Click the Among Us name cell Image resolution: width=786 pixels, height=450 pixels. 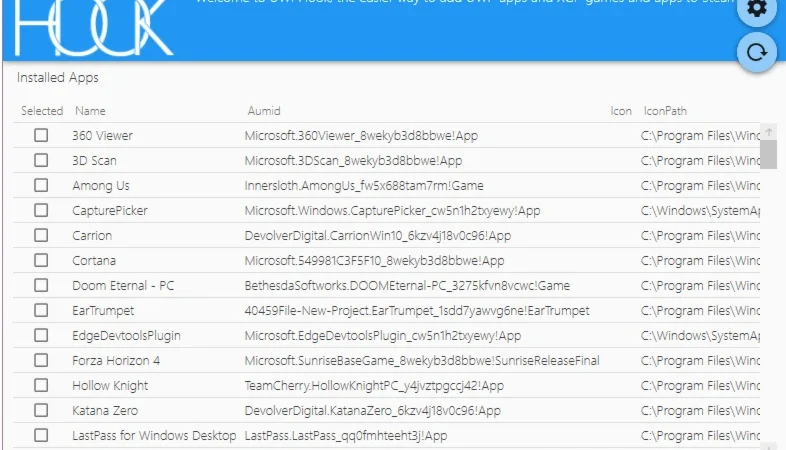(101, 185)
